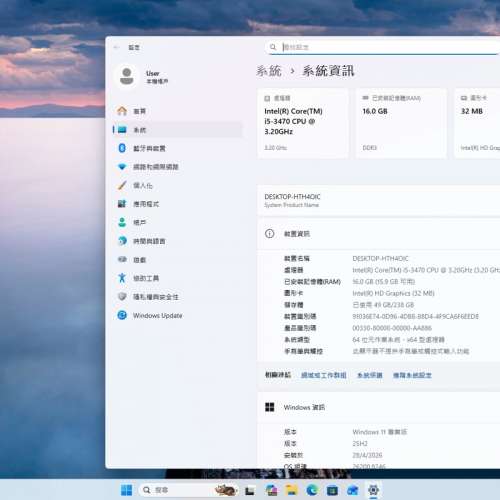Click the Windows logo beside Windows 資訊
The width and height of the screenshot is (500, 500).
pyautogui.click(x=269, y=407)
